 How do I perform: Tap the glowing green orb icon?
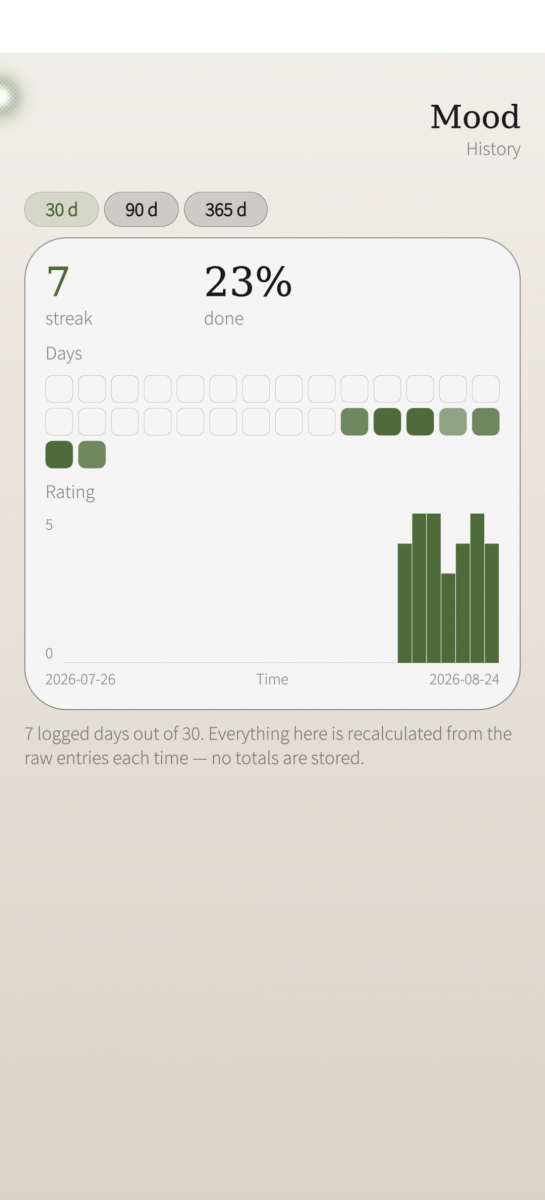(5, 97)
